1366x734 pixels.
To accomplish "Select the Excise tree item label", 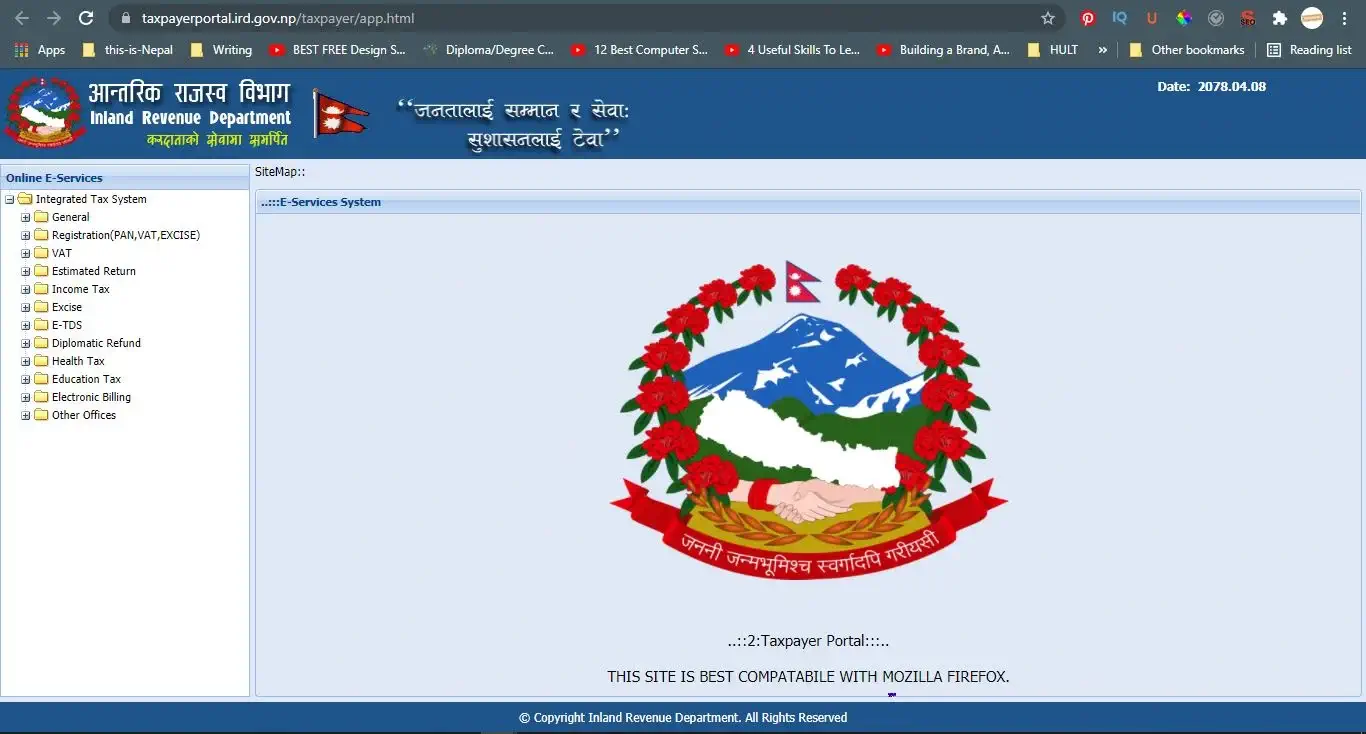I will (67, 307).
